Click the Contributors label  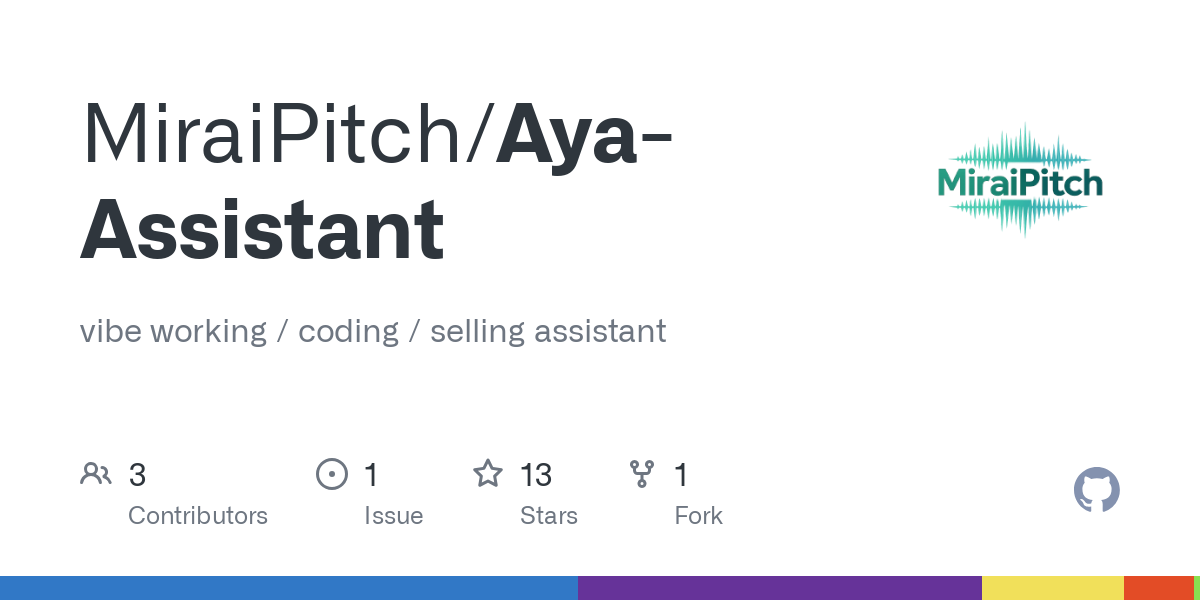point(198,516)
